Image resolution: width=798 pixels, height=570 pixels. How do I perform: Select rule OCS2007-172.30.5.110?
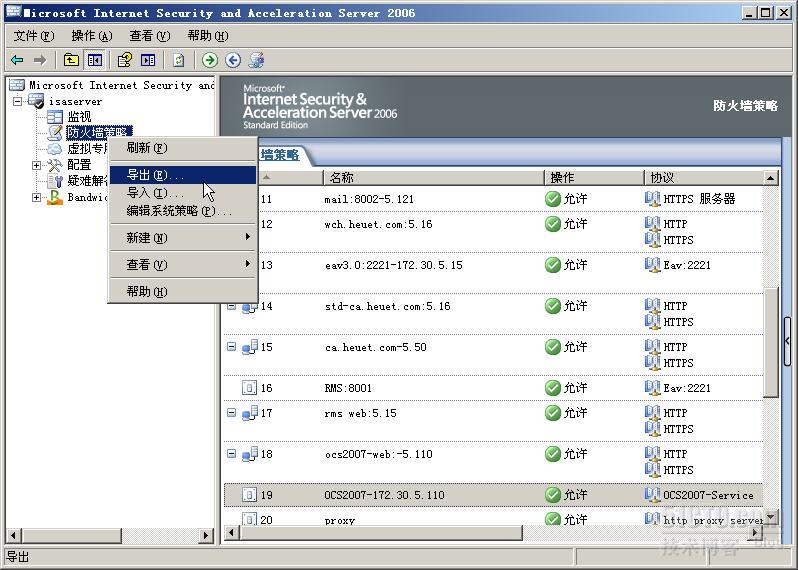point(384,495)
